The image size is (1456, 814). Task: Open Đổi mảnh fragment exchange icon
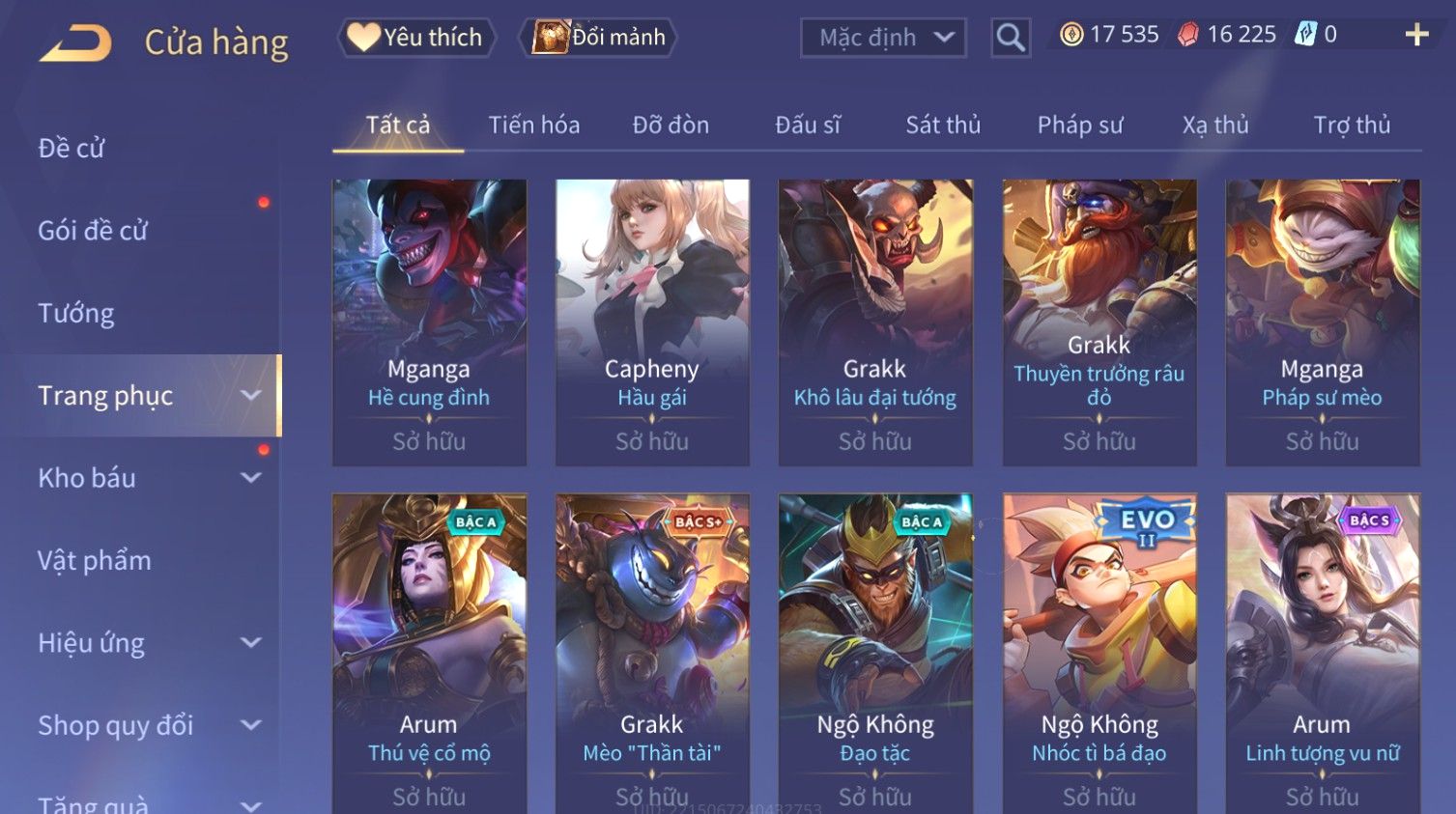pos(598,38)
